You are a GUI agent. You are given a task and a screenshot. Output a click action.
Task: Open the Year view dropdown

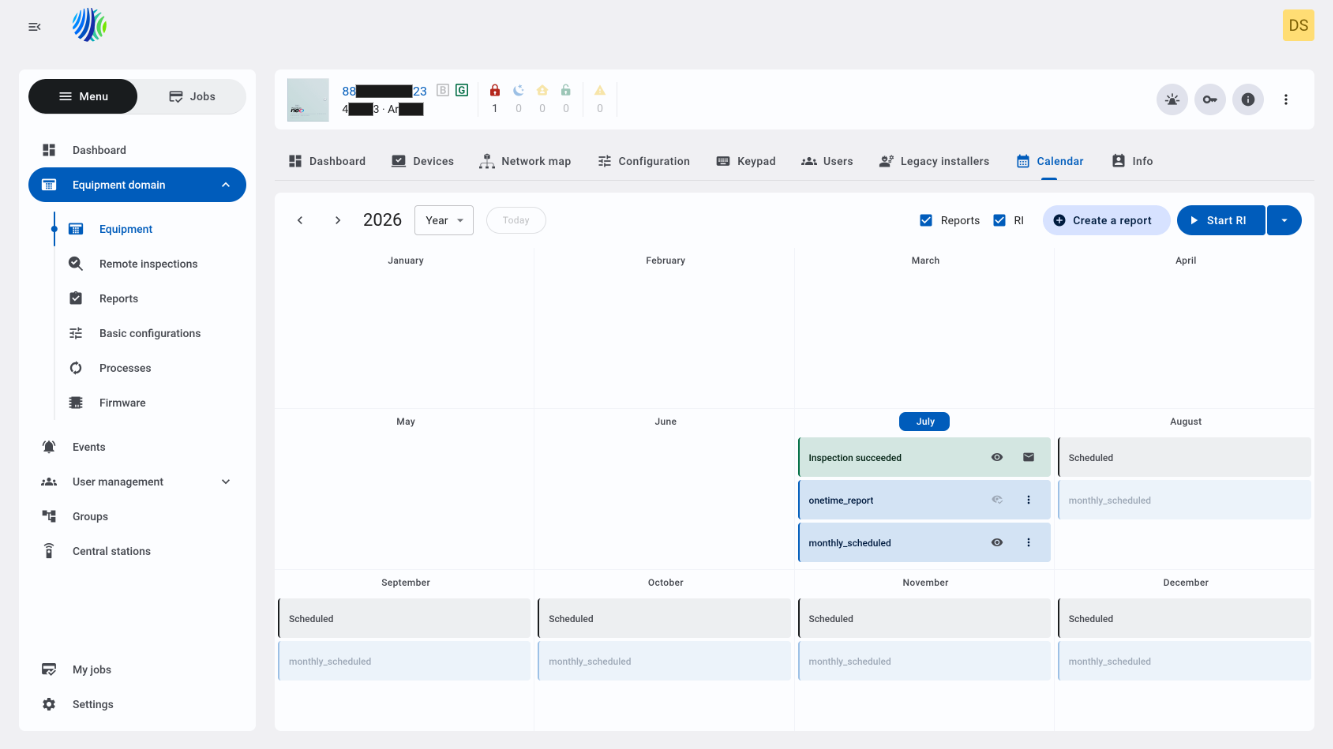pyautogui.click(x=444, y=220)
